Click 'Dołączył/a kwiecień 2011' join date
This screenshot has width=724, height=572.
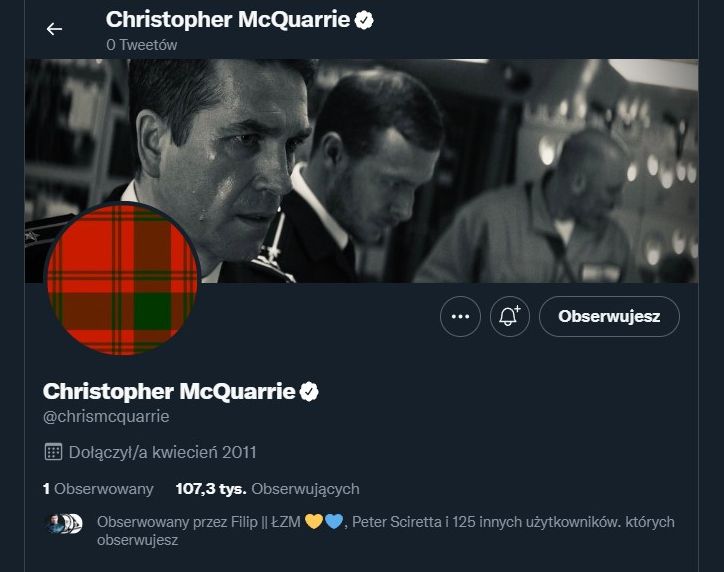163,452
